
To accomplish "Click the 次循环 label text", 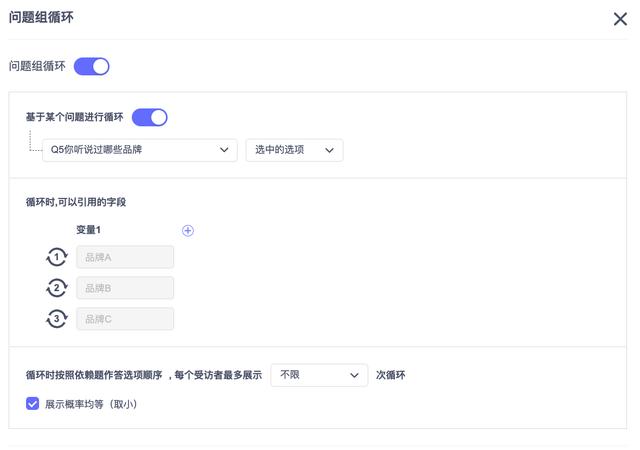I will 391,375.
